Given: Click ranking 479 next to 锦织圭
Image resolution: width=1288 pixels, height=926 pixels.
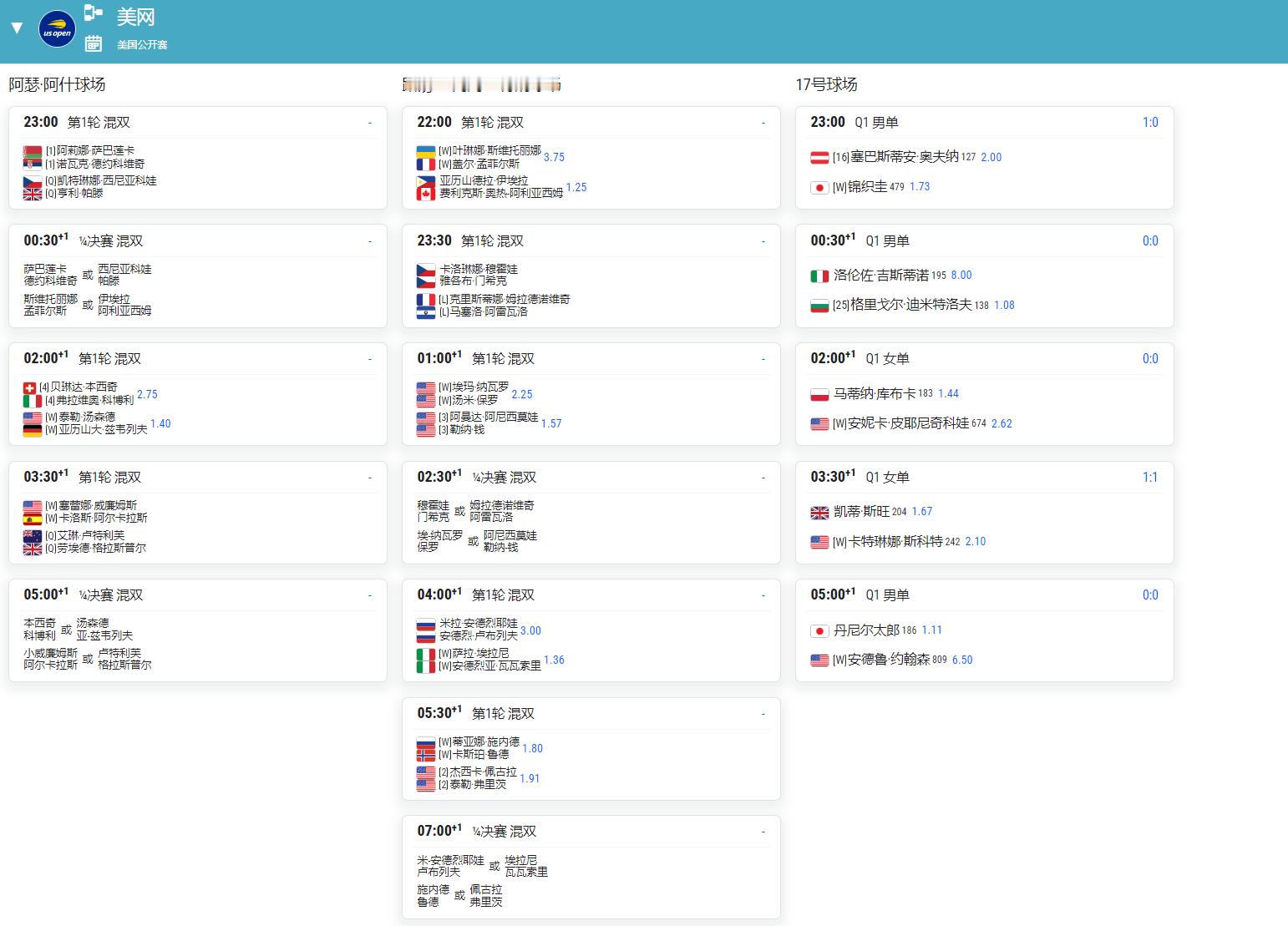Looking at the screenshot, I should pyautogui.click(x=896, y=188).
